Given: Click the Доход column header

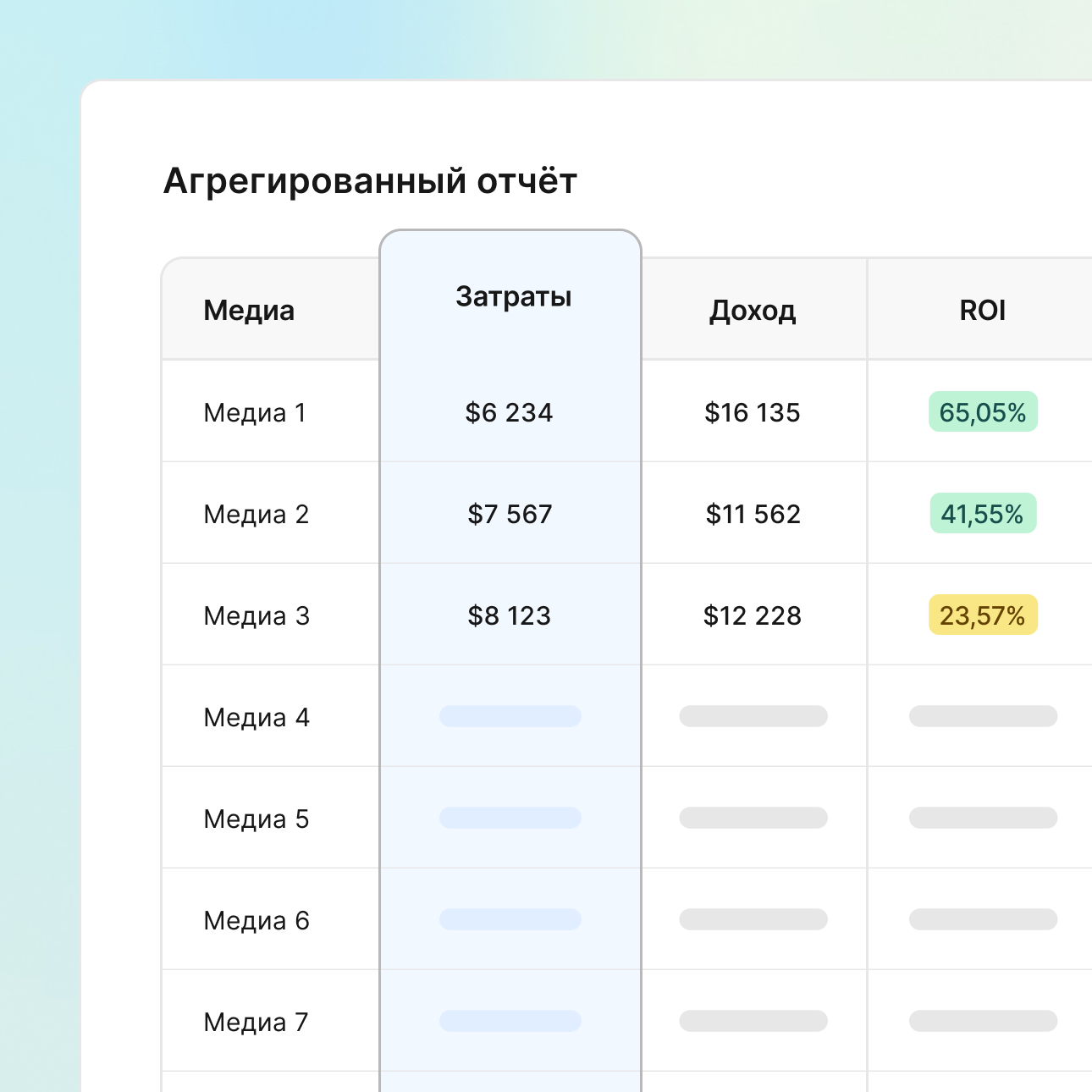Looking at the screenshot, I should click(x=753, y=311).
